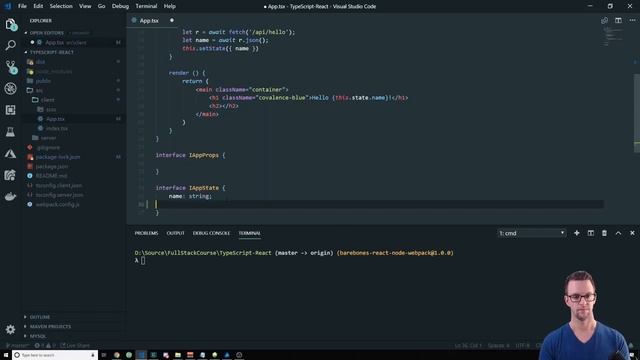Click the code minimap preview
This screenshot has width=640, height=360.
pos(612,37)
